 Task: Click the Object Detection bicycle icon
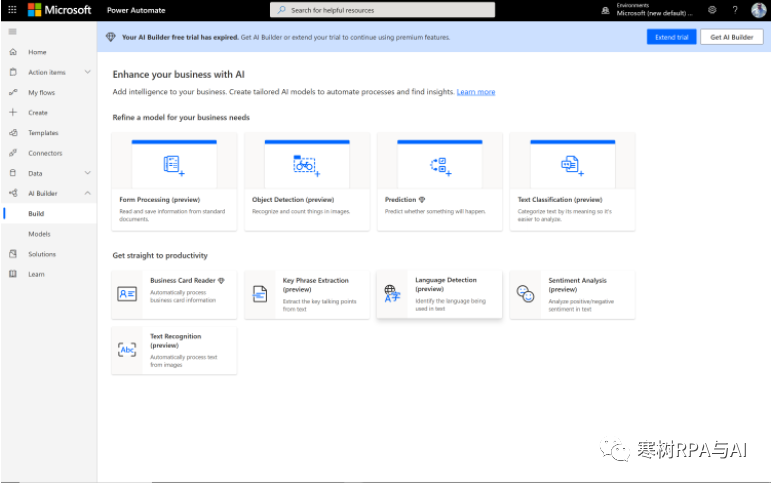(306, 165)
